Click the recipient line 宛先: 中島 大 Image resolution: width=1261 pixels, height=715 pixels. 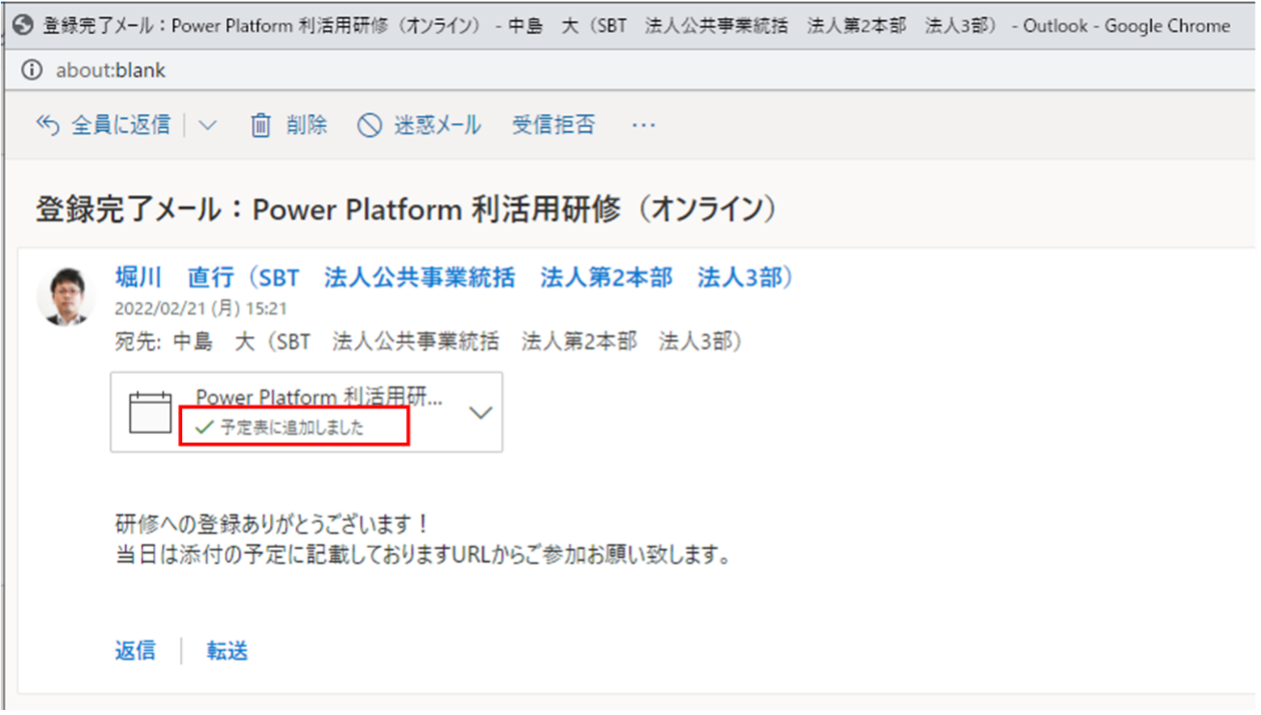click(x=429, y=342)
